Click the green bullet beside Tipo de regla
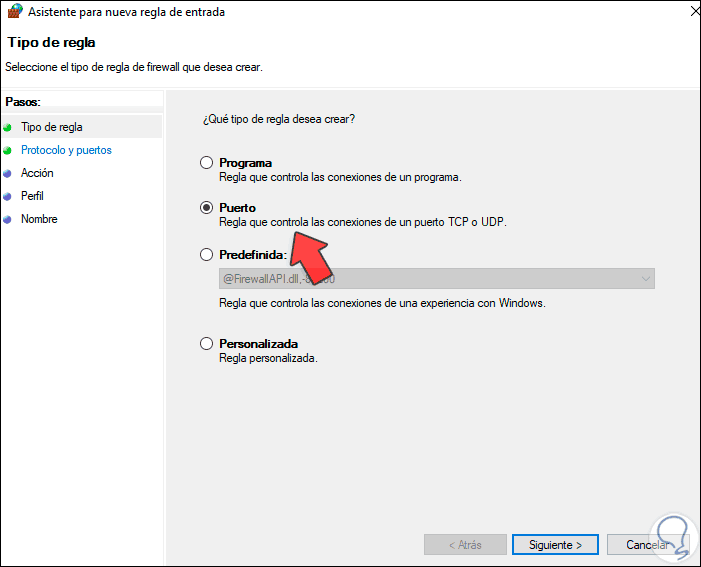This screenshot has height=567, width=701. pyautogui.click(x=8, y=128)
